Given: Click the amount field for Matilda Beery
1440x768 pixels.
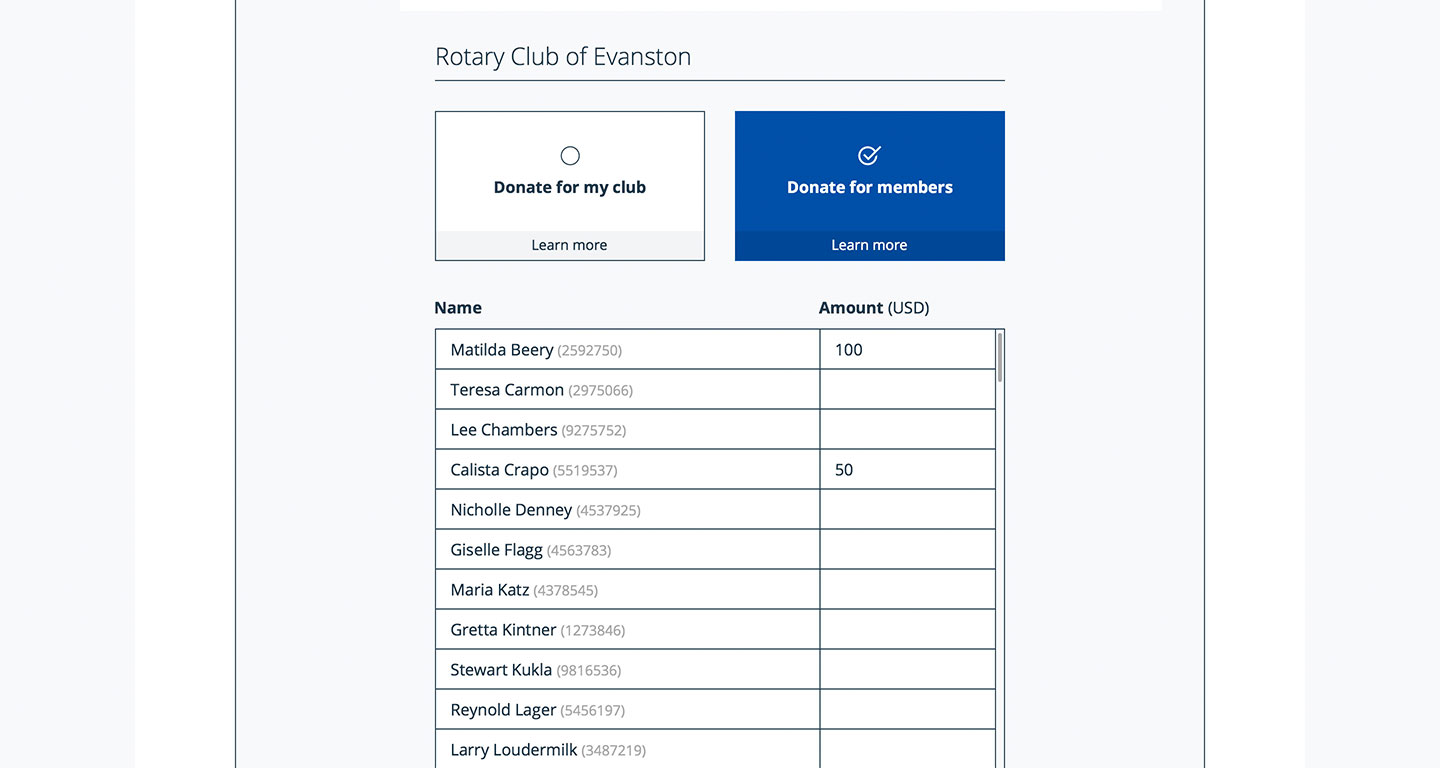Looking at the screenshot, I should click(906, 349).
